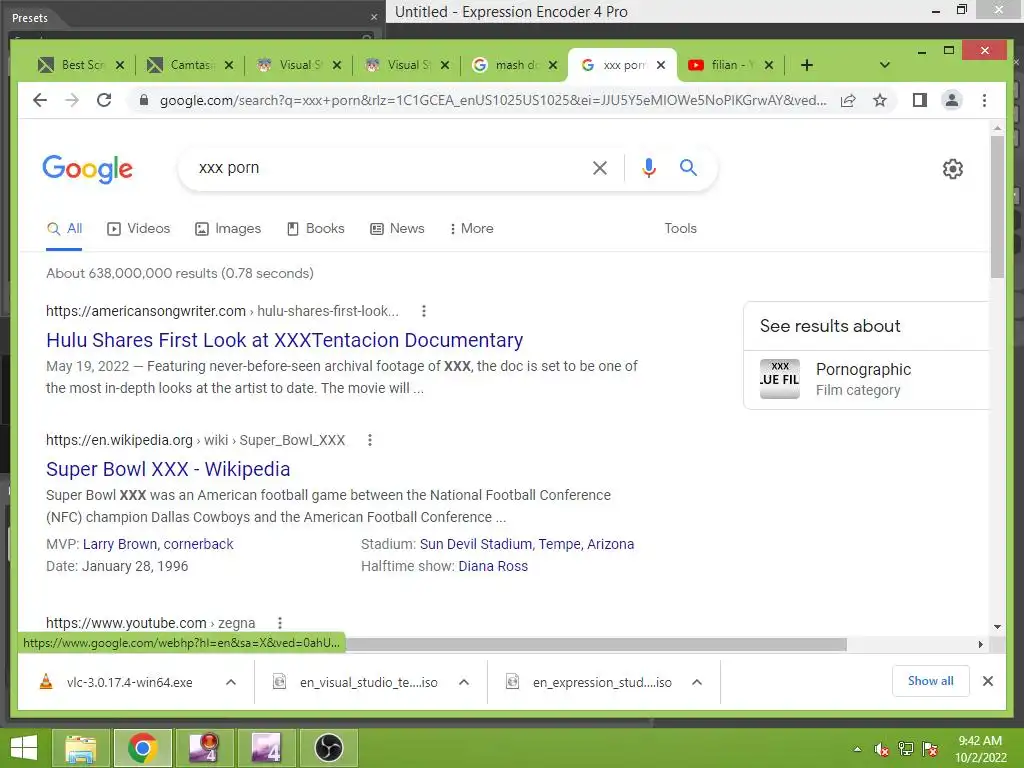Close the first Visual S tab

[x=336, y=65]
